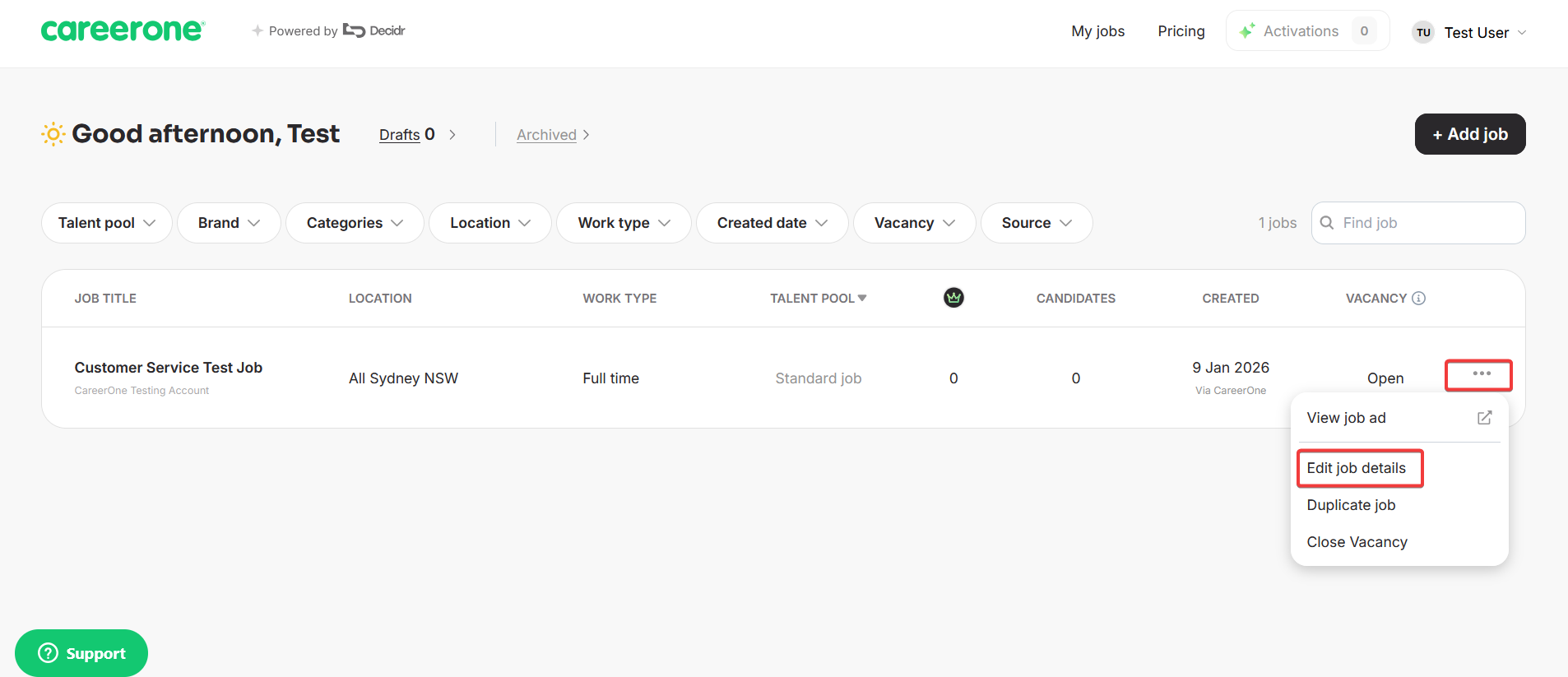Expand the Talent pool filter

[107, 223]
